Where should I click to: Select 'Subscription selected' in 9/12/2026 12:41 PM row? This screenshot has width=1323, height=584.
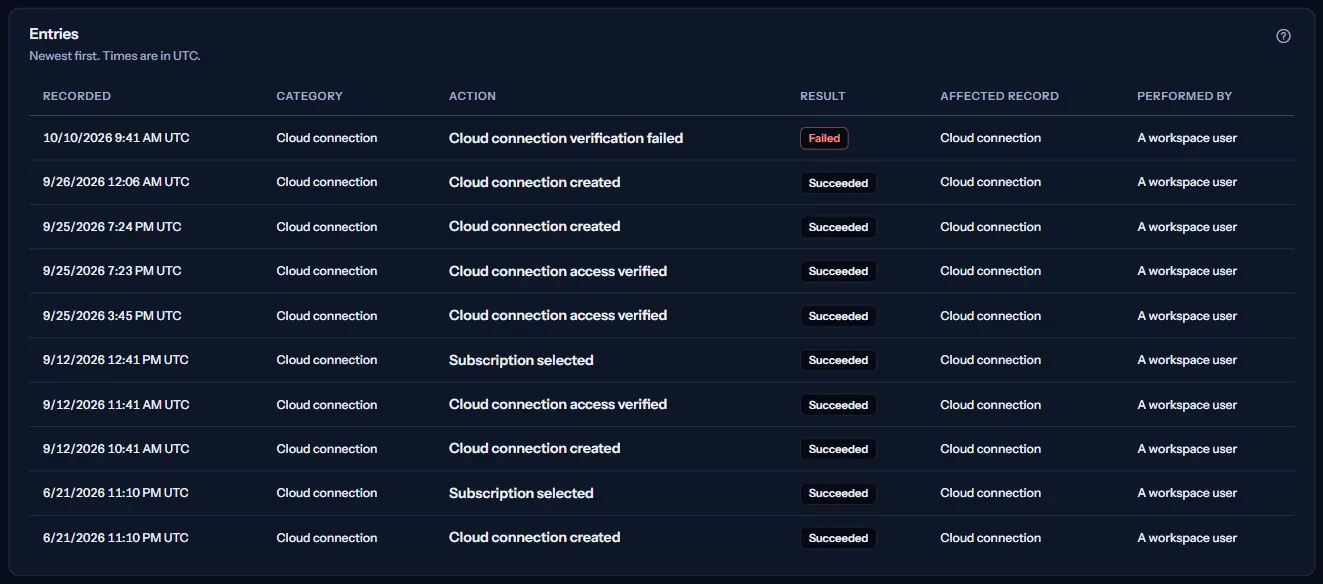click(521, 360)
